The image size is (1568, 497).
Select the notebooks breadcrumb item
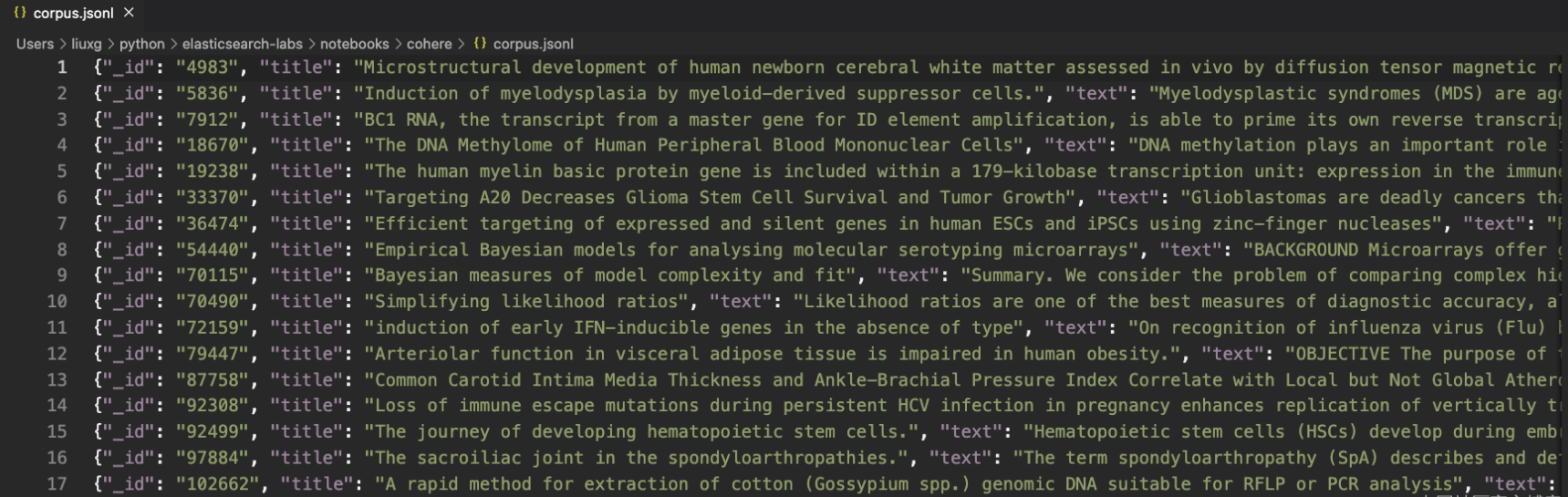(355, 44)
